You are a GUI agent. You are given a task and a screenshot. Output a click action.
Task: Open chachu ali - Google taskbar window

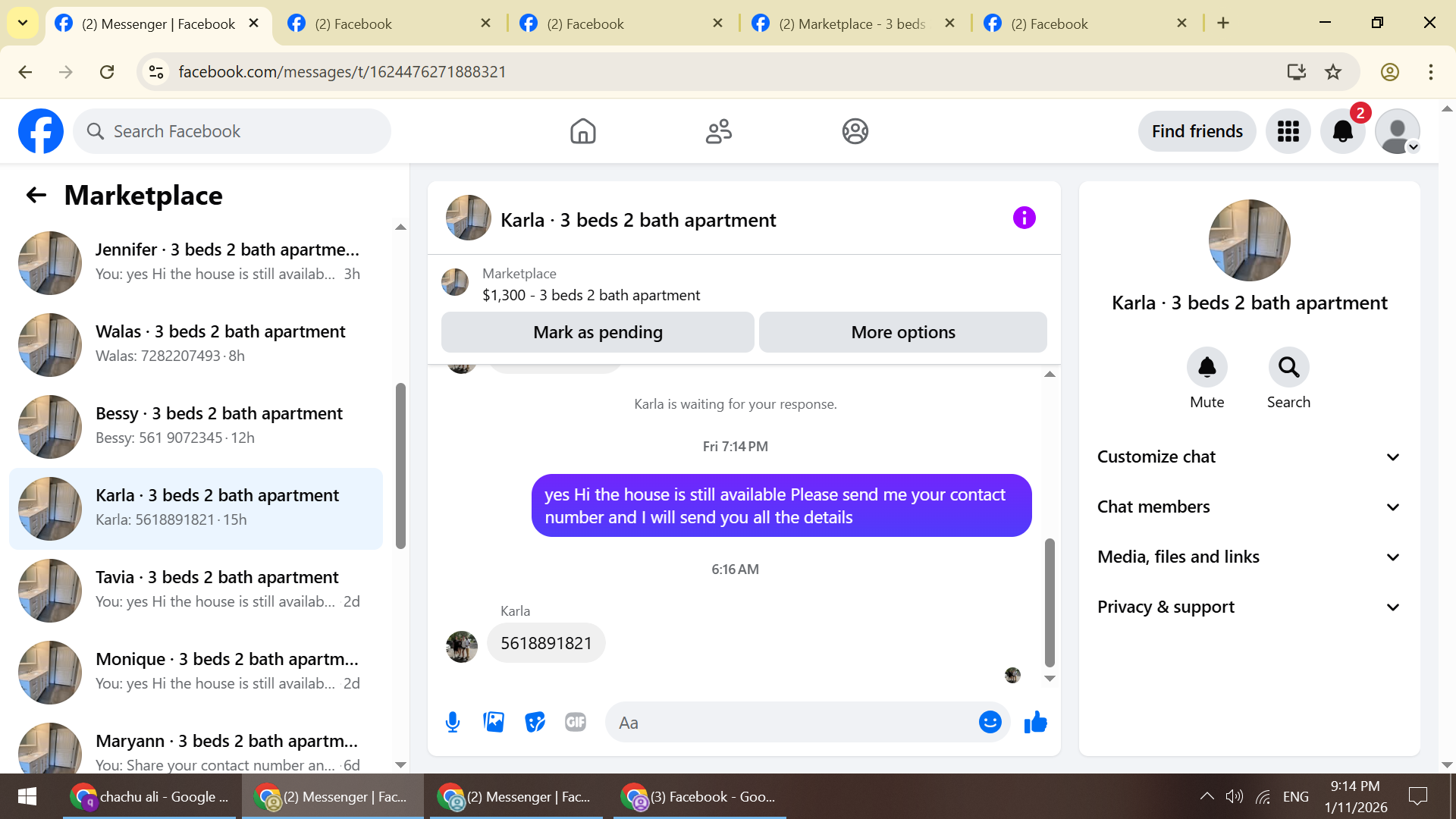[151, 797]
